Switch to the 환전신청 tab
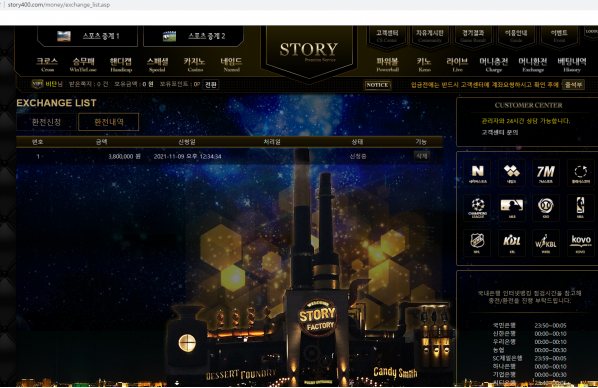The width and height of the screenshot is (598, 388). point(46,122)
